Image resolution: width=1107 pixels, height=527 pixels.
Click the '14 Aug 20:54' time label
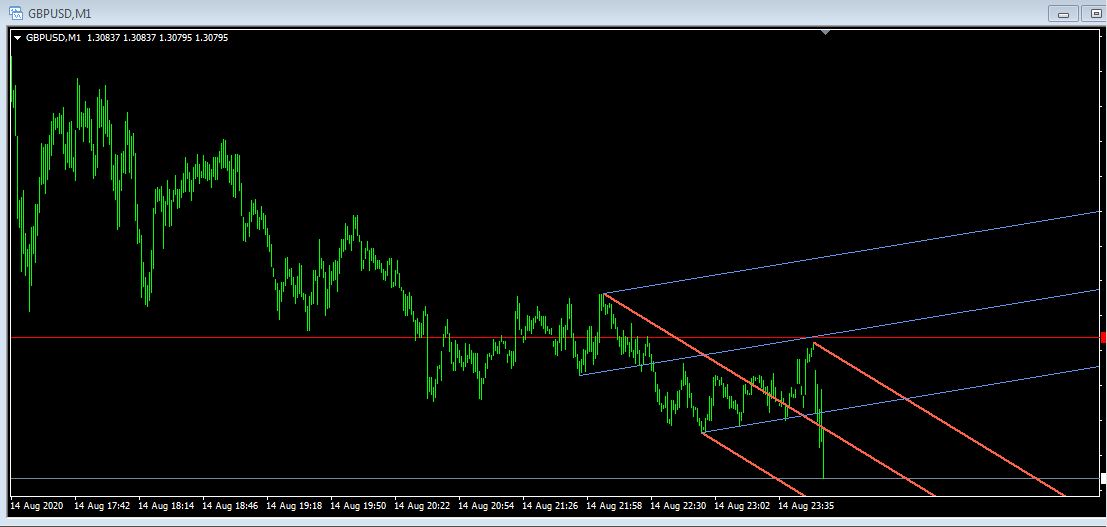(x=486, y=506)
